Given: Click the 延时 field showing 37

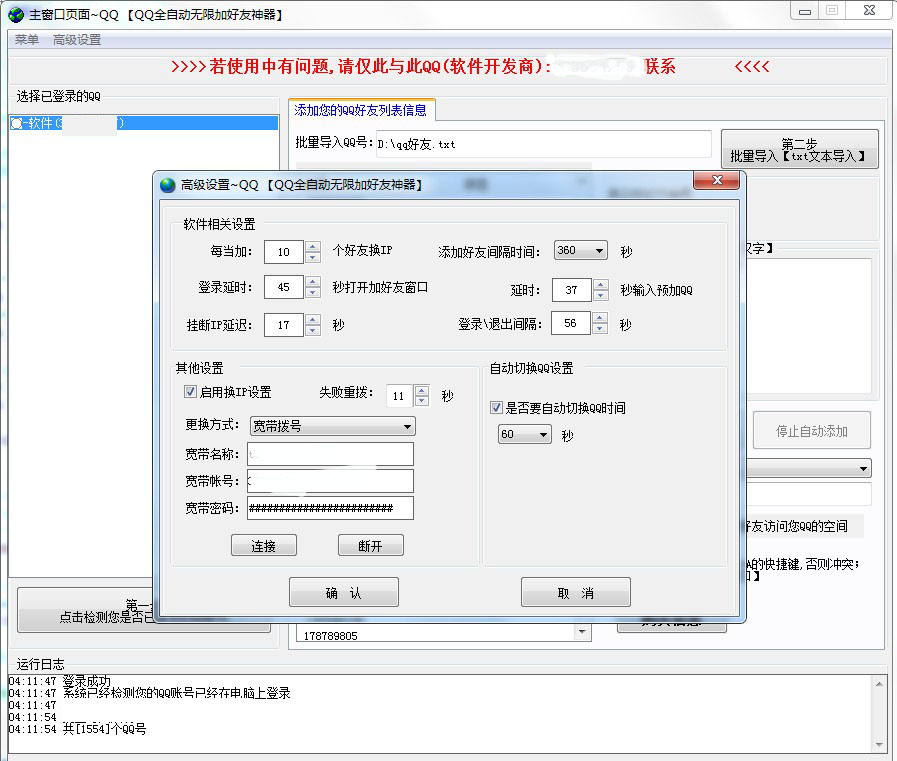Looking at the screenshot, I should point(571,290).
